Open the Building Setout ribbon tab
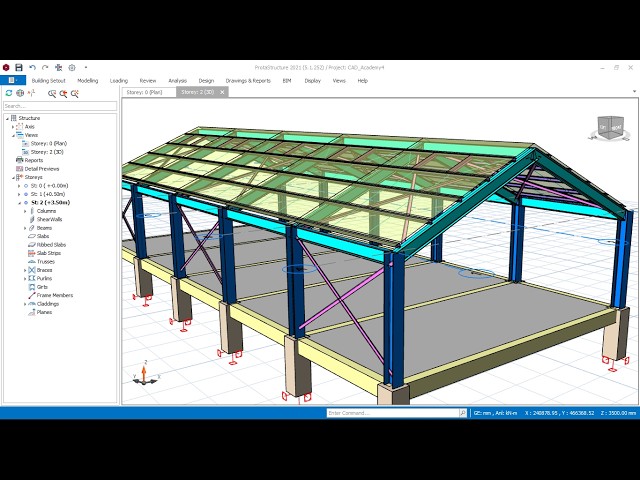Image resolution: width=640 pixels, height=480 pixels. tap(49, 81)
